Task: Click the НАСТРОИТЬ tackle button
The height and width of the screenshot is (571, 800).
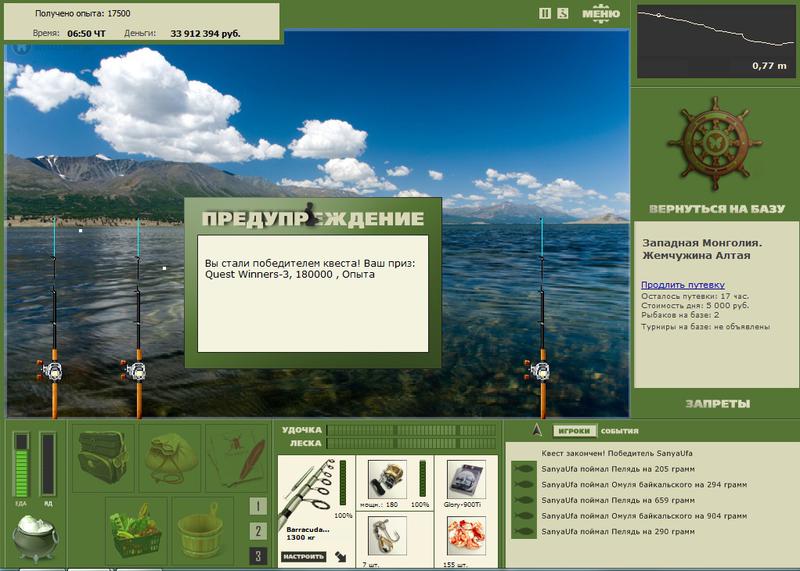Action: coord(304,556)
